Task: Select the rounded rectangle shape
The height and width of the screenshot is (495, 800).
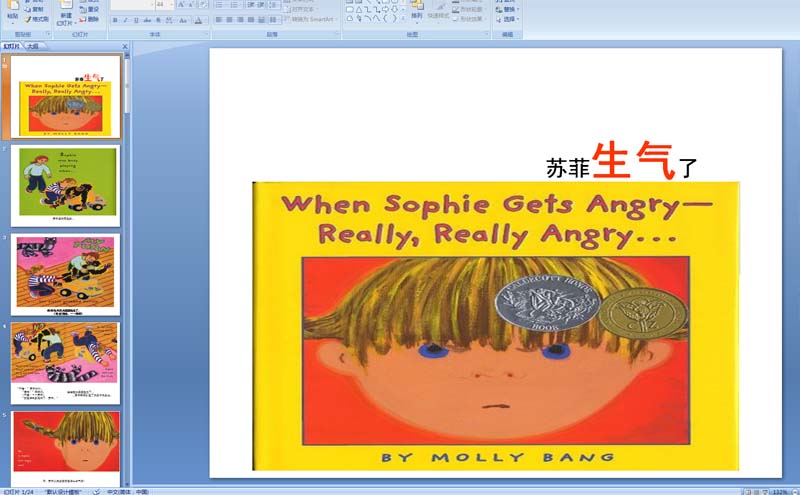Action: (x=349, y=9)
